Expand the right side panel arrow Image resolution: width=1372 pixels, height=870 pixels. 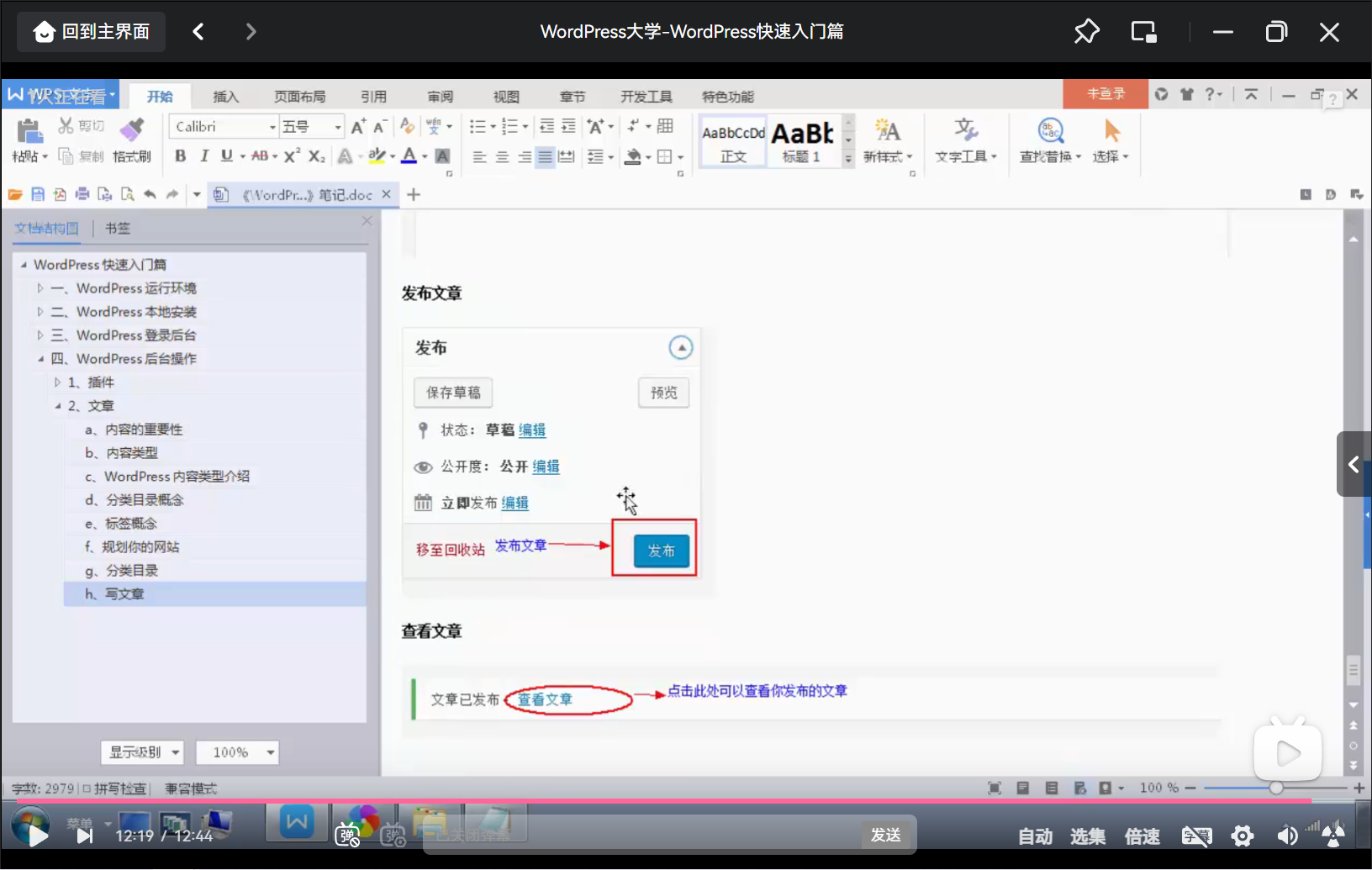1354,464
